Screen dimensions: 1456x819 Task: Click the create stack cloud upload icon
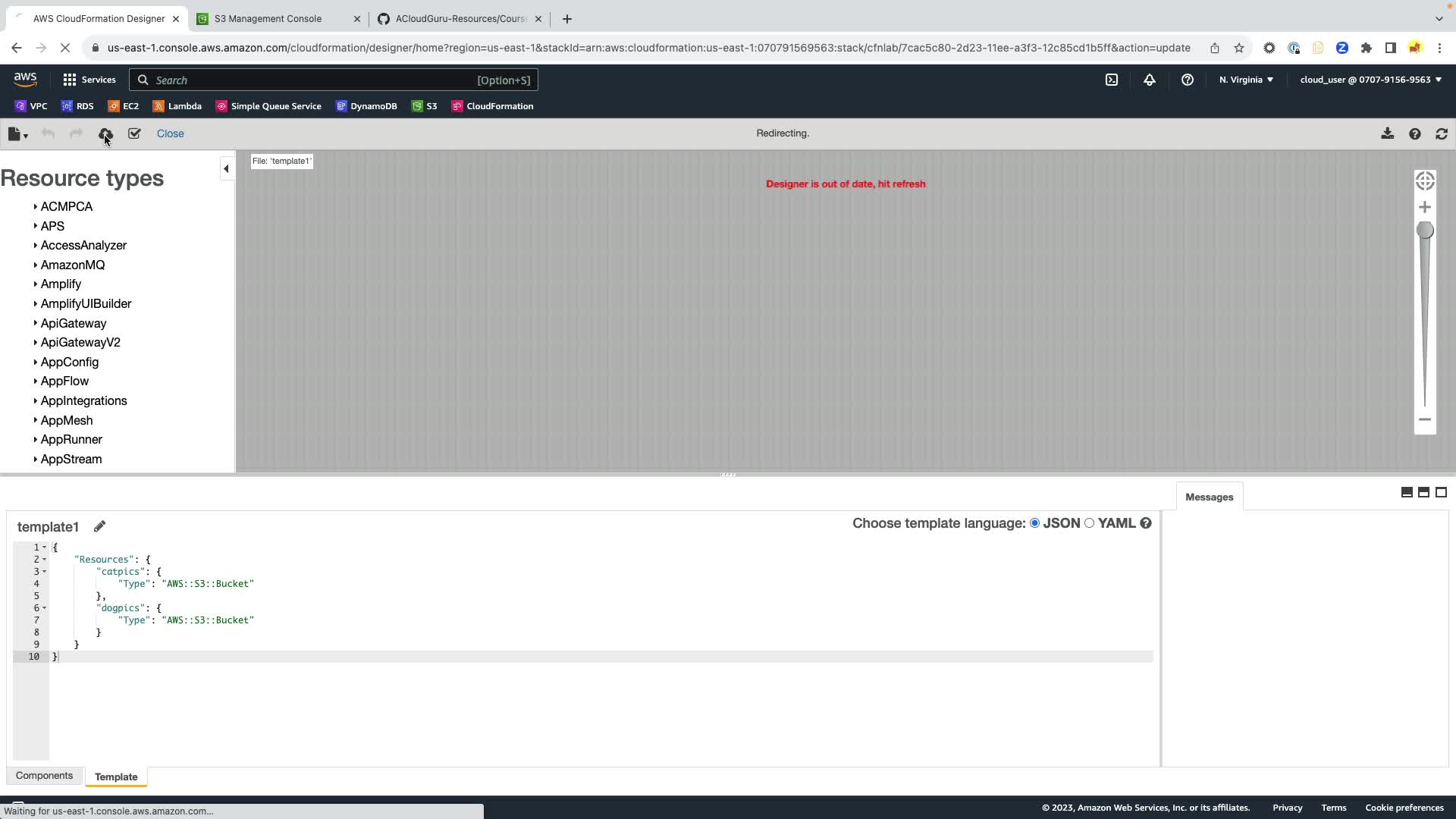point(105,134)
